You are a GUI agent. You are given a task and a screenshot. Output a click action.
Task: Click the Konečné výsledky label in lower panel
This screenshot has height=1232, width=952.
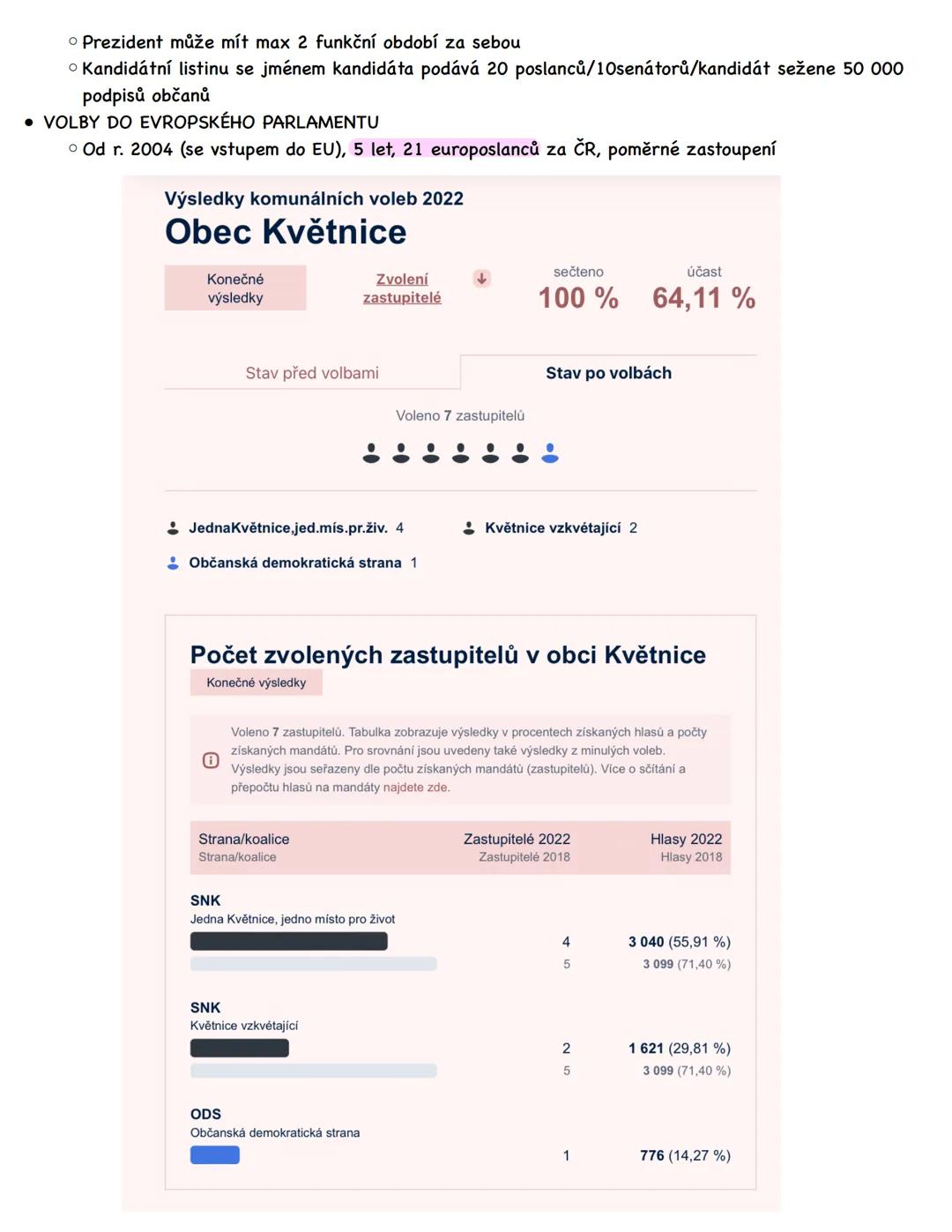pos(256,681)
